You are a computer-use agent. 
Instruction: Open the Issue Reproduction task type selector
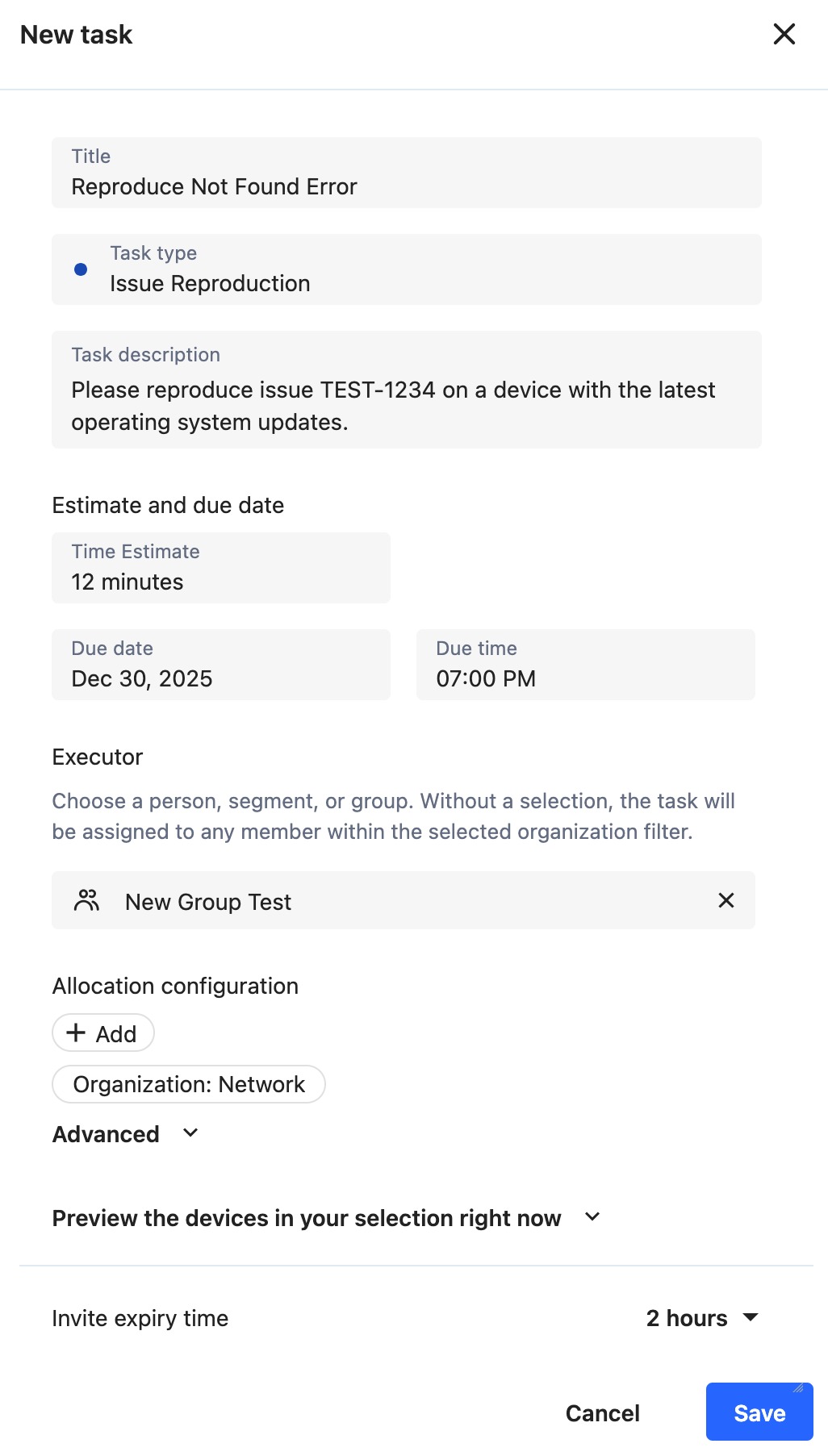[x=406, y=269]
